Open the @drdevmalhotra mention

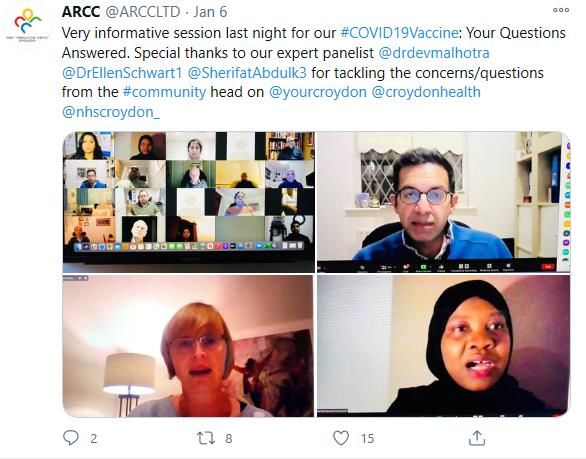434,53
